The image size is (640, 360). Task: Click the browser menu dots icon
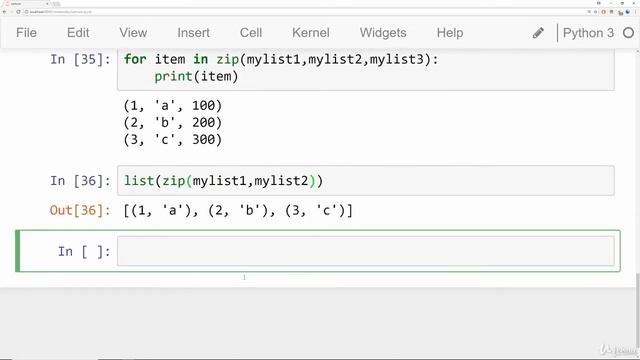pos(636,12)
